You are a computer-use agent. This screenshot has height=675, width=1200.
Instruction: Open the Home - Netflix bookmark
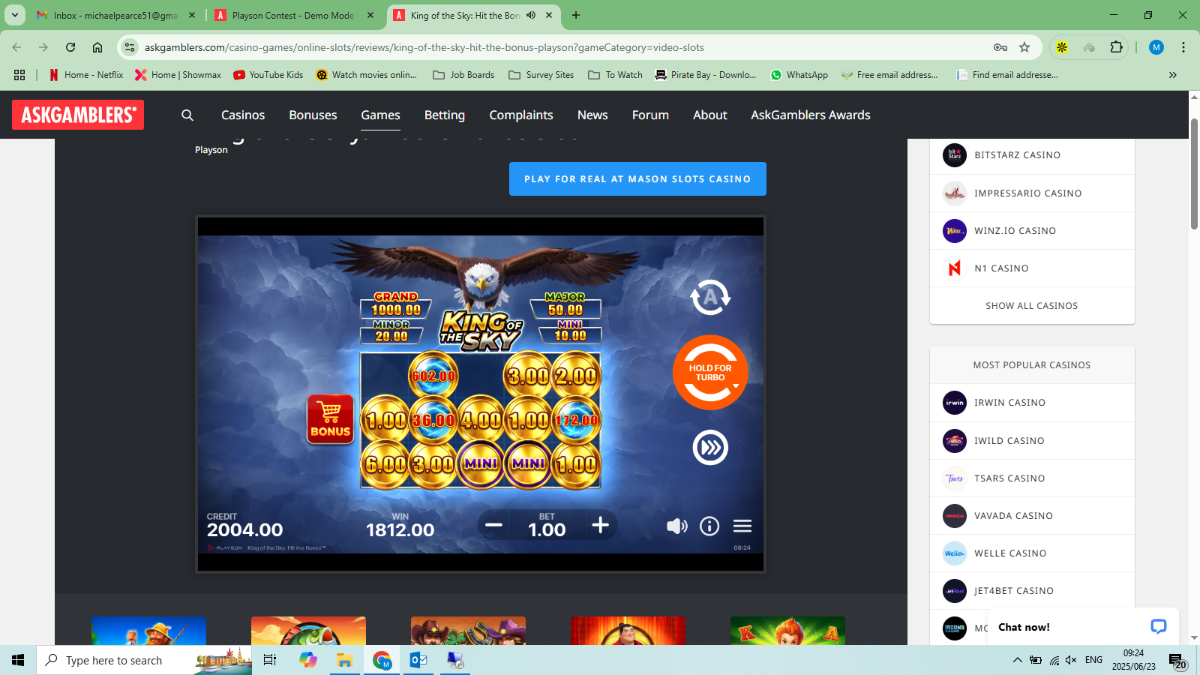(x=86, y=75)
